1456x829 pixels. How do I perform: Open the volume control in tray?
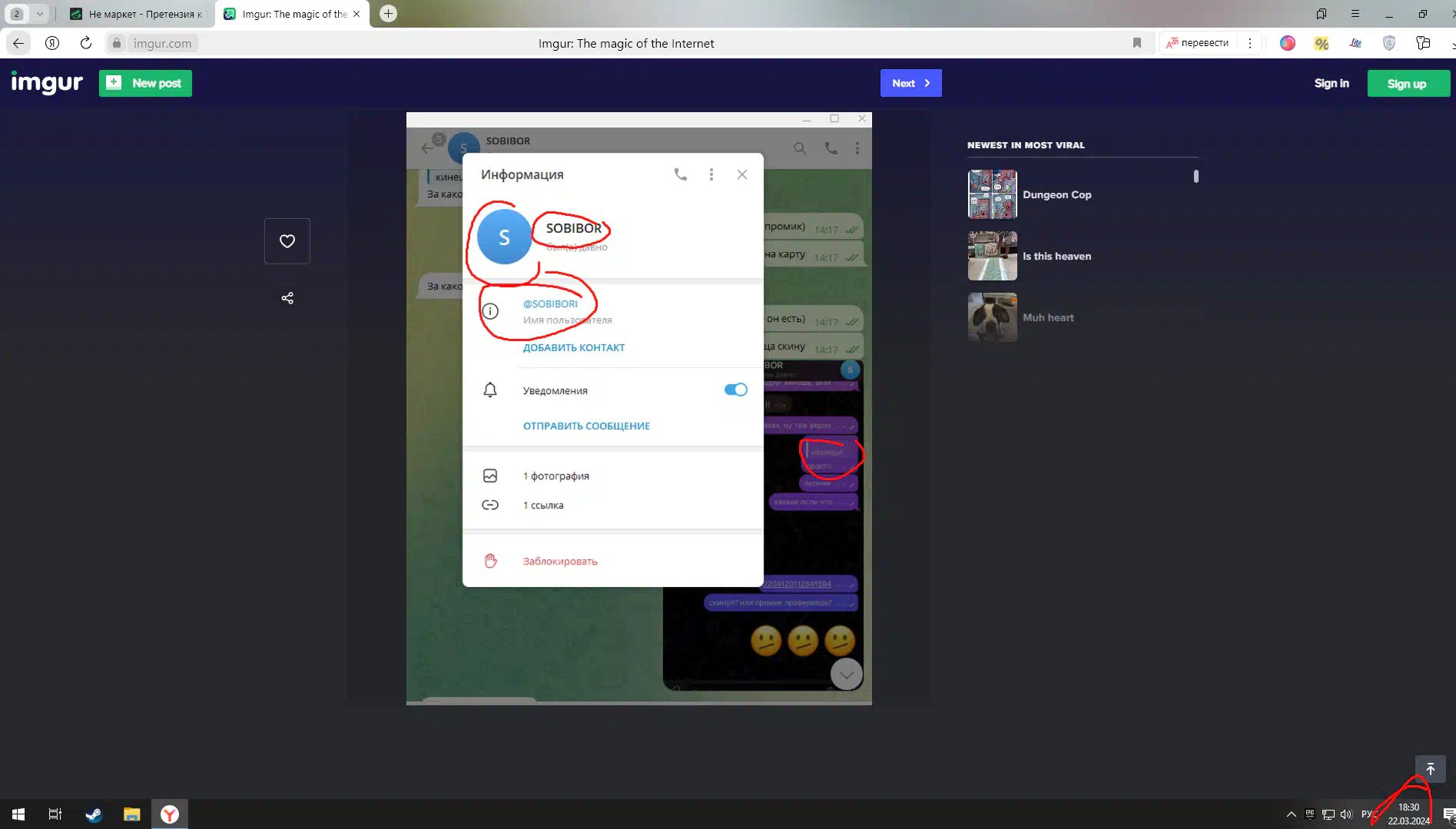point(1346,814)
